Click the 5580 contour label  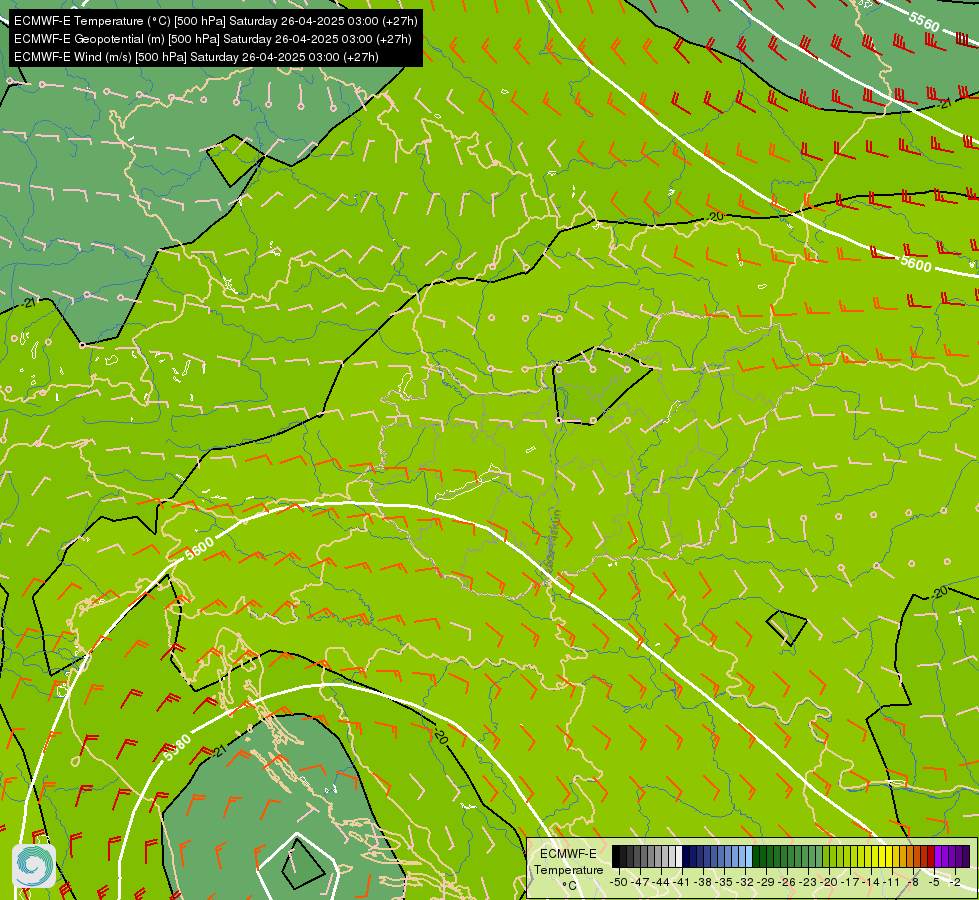click(177, 748)
